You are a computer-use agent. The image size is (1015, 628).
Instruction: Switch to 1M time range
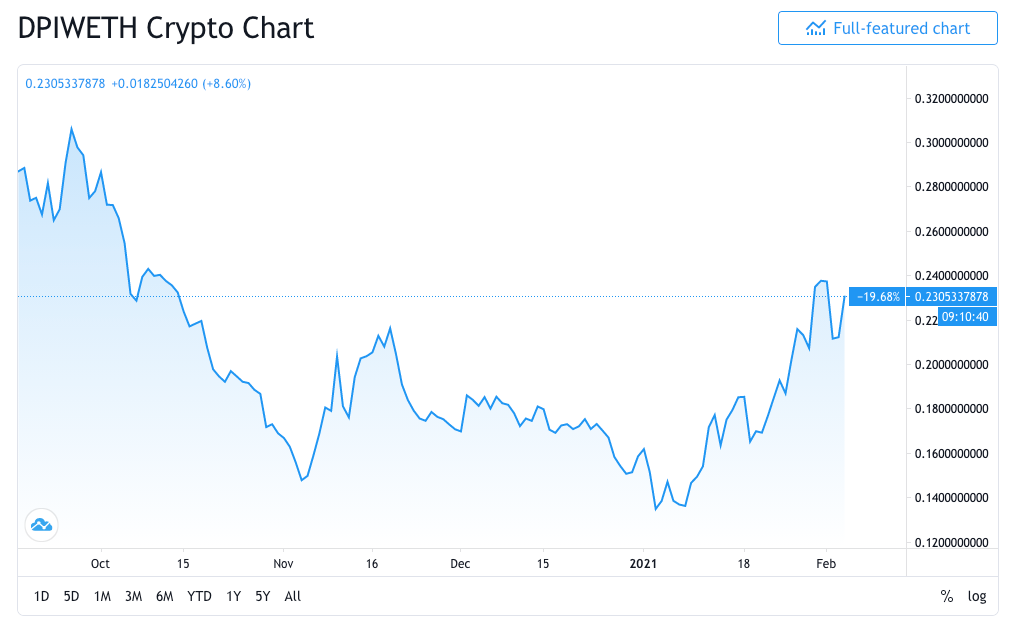click(x=102, y=596)
